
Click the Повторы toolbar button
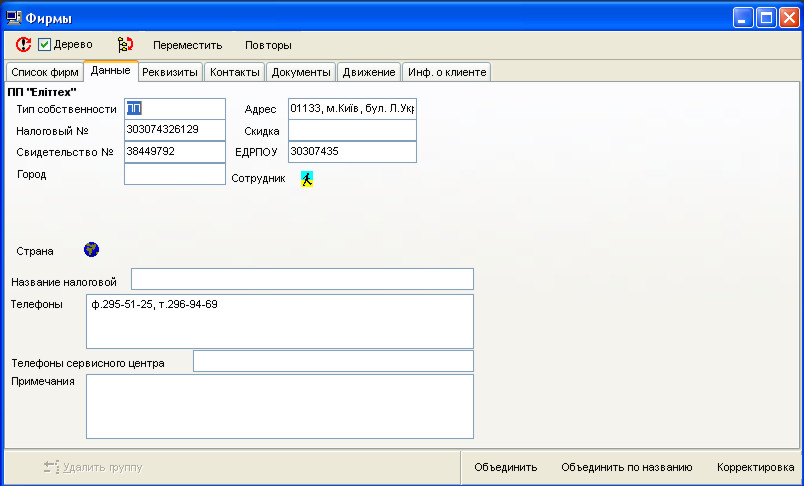268,45
